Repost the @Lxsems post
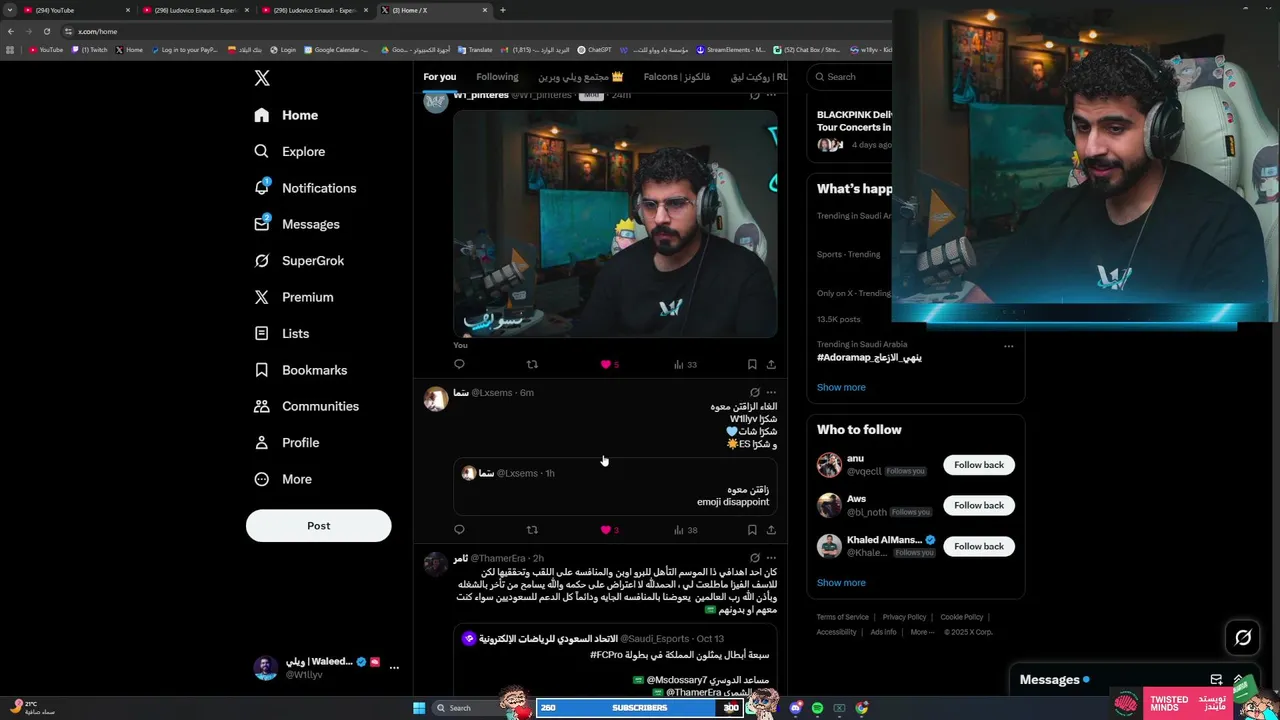 532,530
